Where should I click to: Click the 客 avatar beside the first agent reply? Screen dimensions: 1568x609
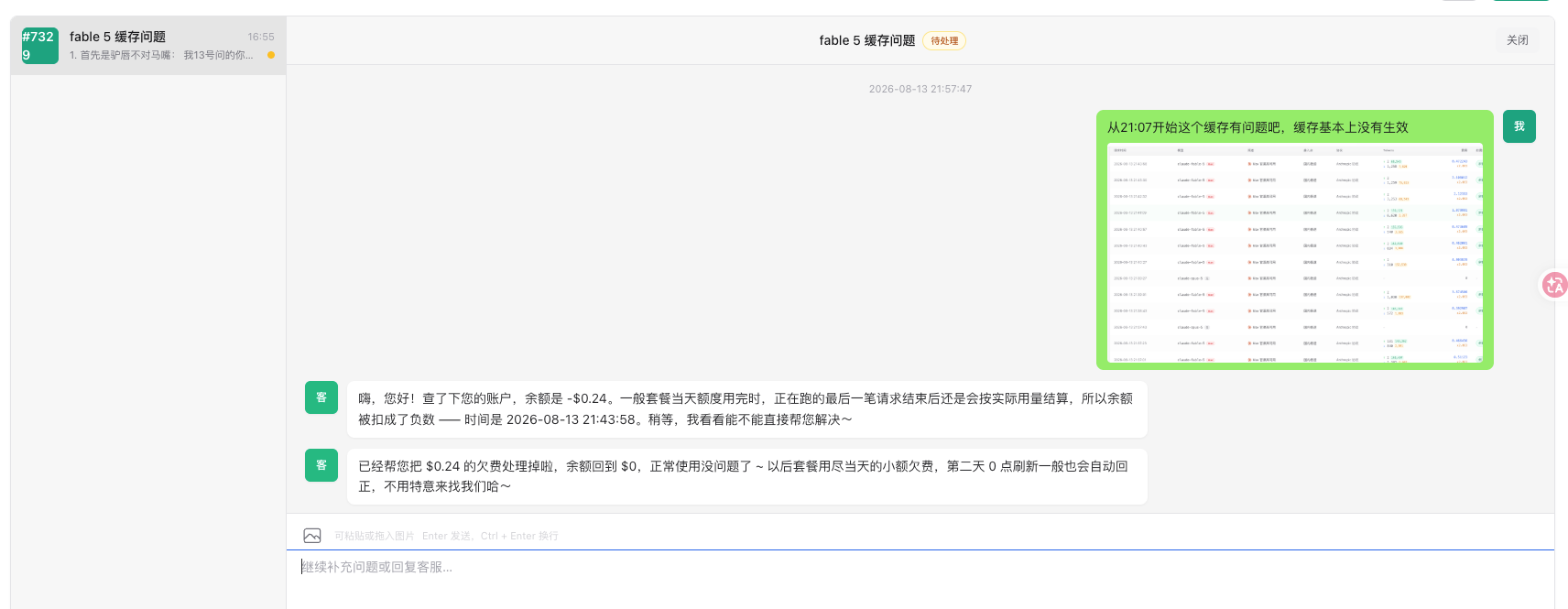[321, 397]
